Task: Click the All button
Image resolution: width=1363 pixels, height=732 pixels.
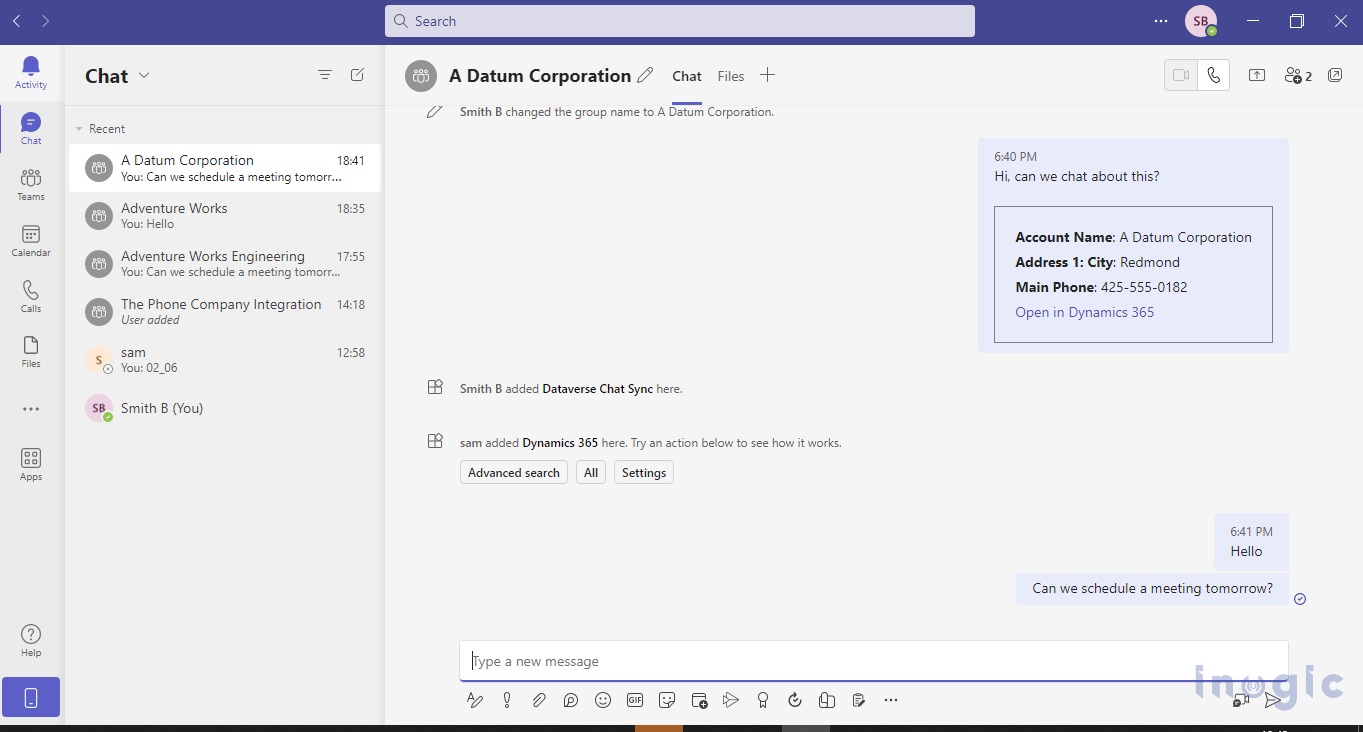Action: (591, 472)
